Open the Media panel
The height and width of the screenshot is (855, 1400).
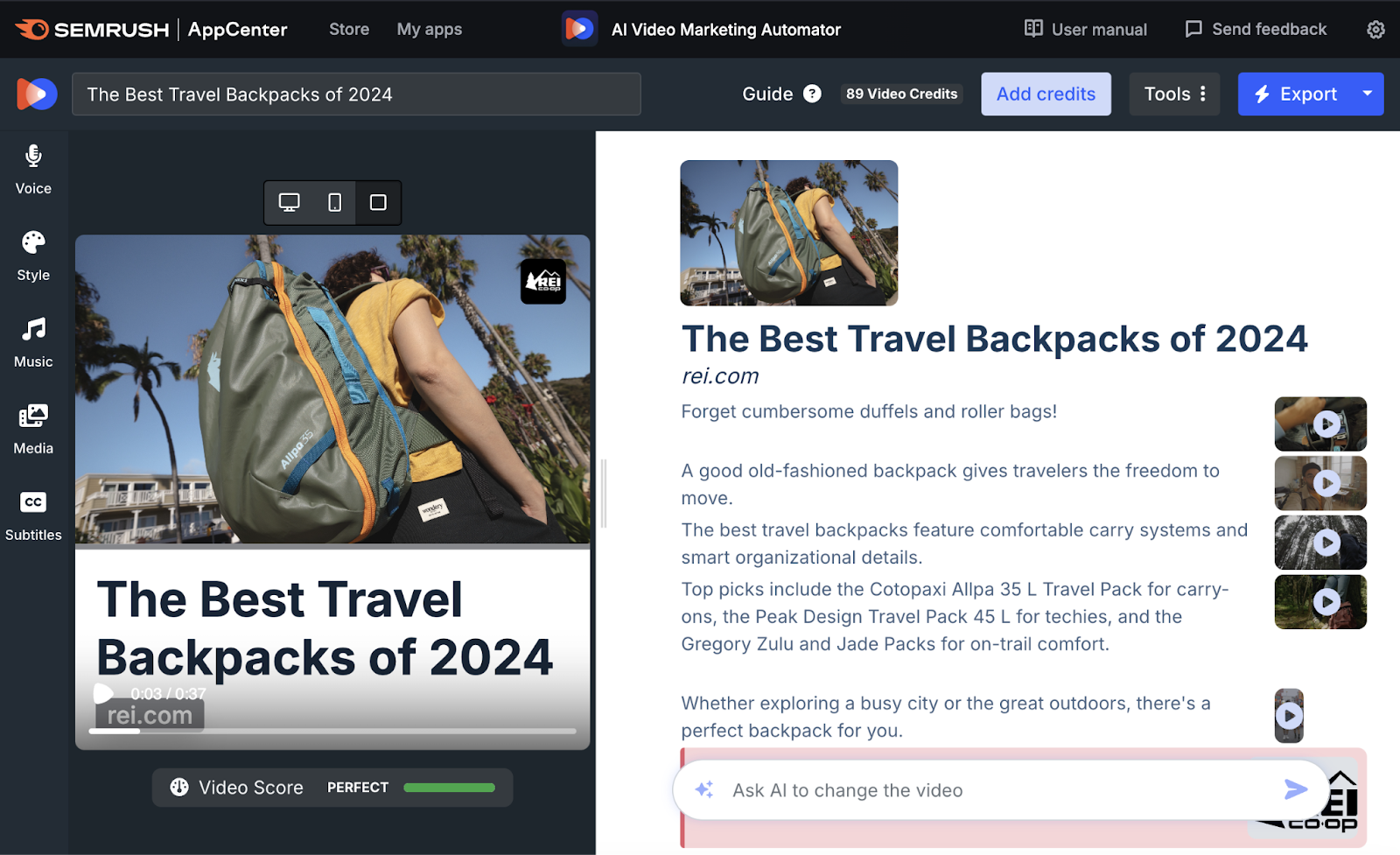pos(32,426)
